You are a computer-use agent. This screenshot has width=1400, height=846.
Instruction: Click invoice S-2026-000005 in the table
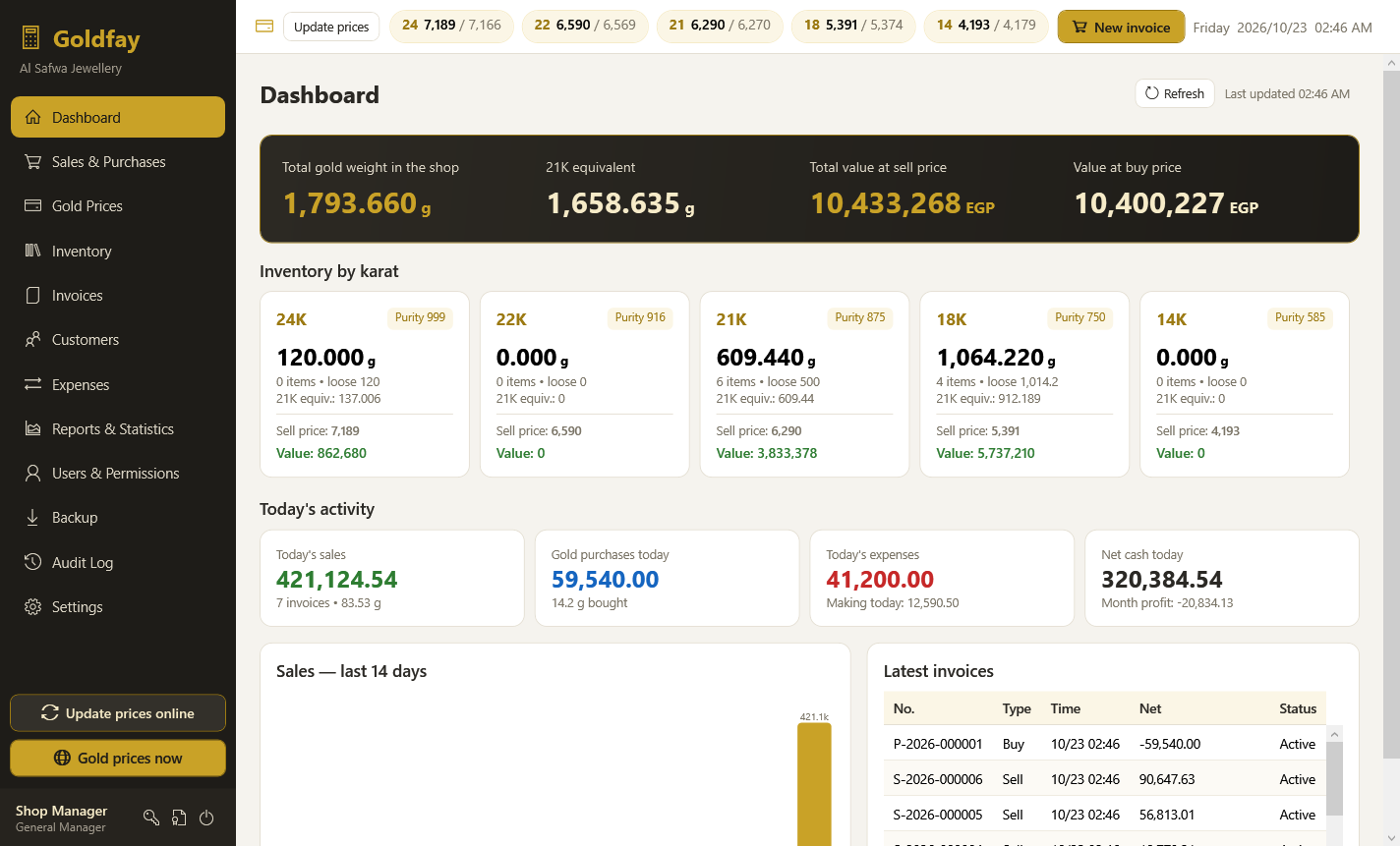pyautogui.click(x=1105, y=815)
